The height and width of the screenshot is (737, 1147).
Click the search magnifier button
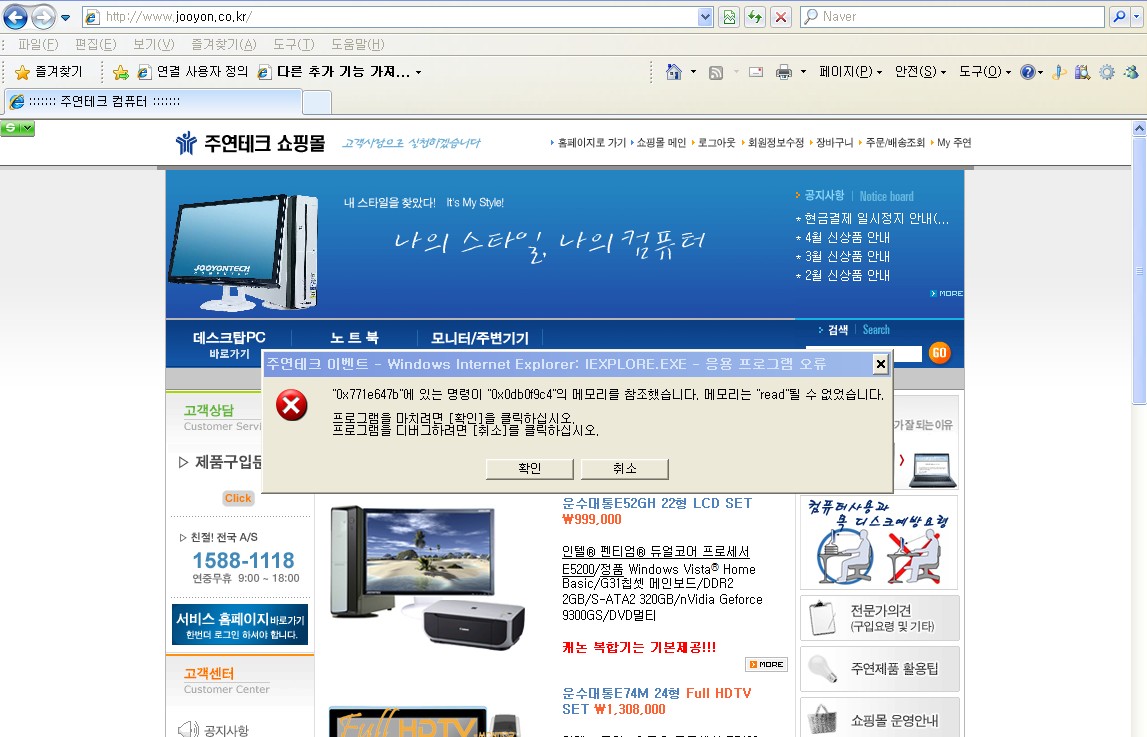1118,16
